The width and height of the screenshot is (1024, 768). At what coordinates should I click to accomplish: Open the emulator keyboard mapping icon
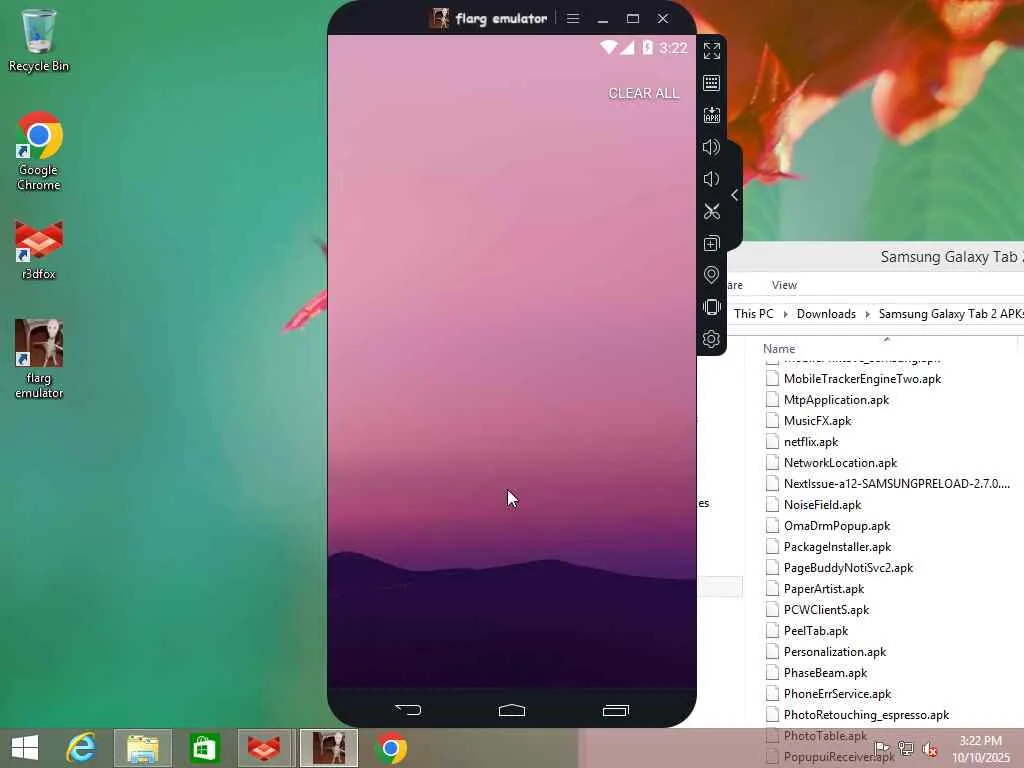pyautogui.click(x=711, y=83)
